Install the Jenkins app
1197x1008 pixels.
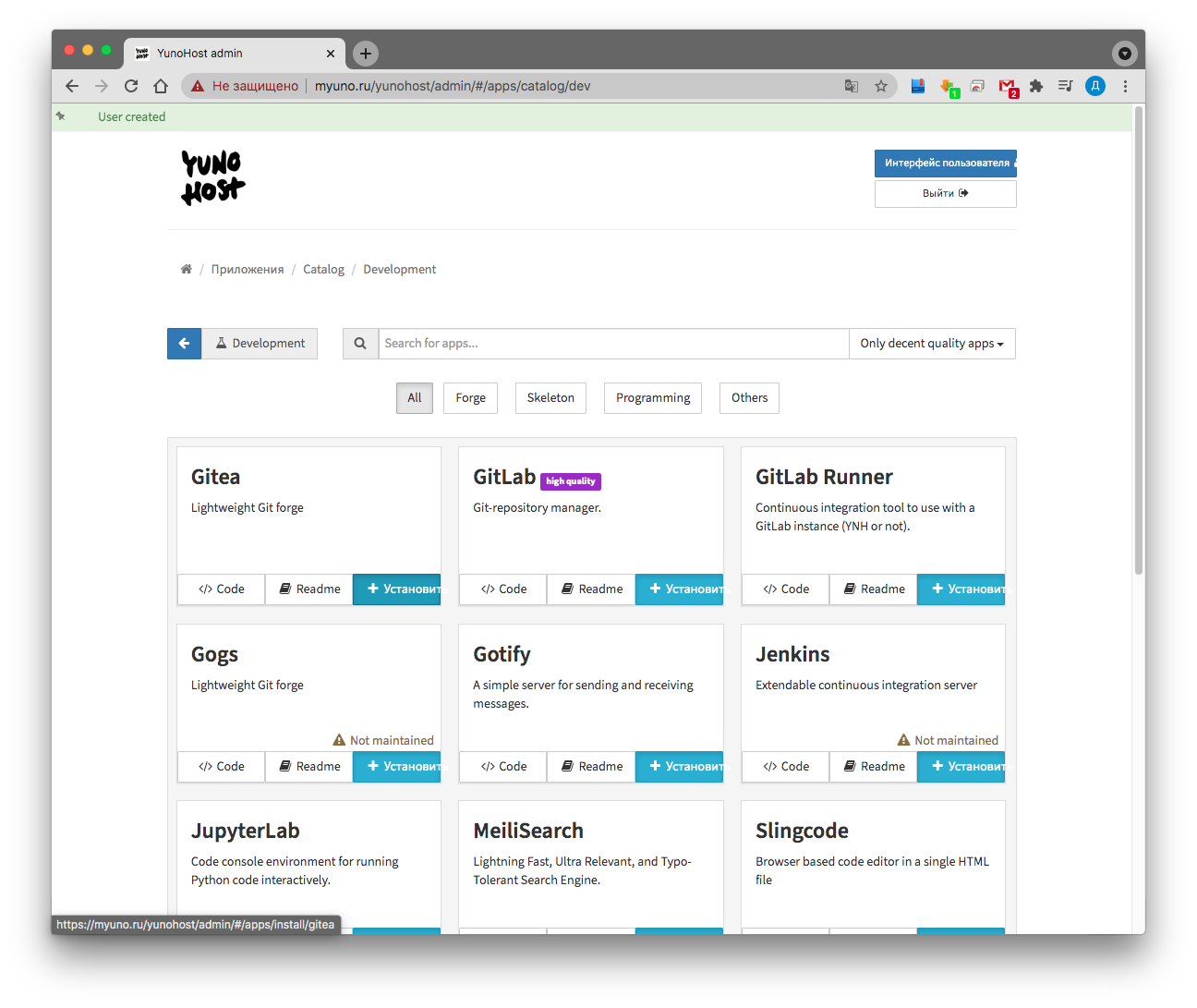pos(961,767)
